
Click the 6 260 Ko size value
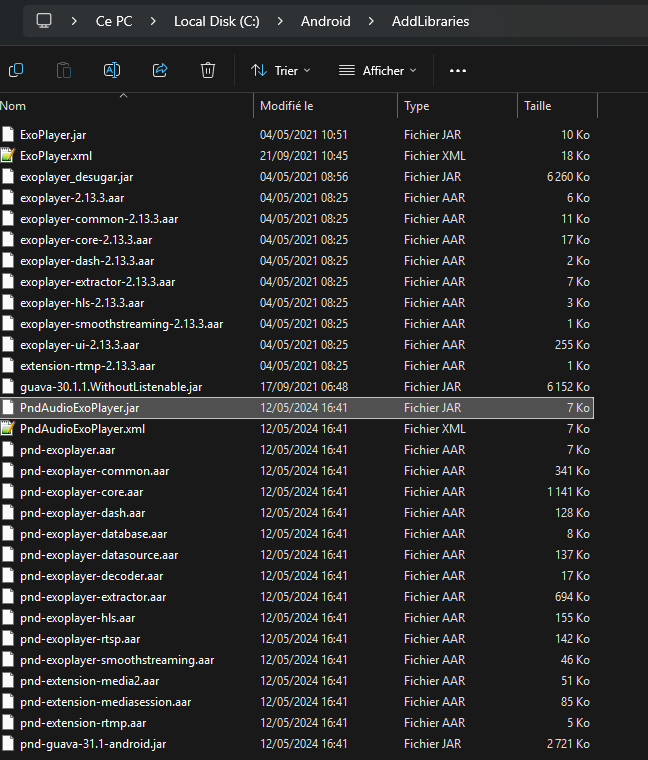[x=568, y=176]
